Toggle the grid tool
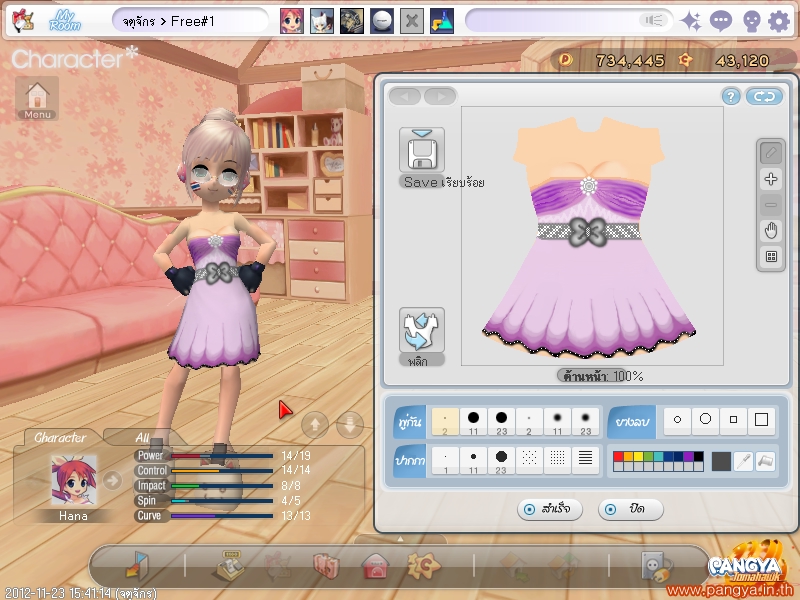 (x=771, y=257)
